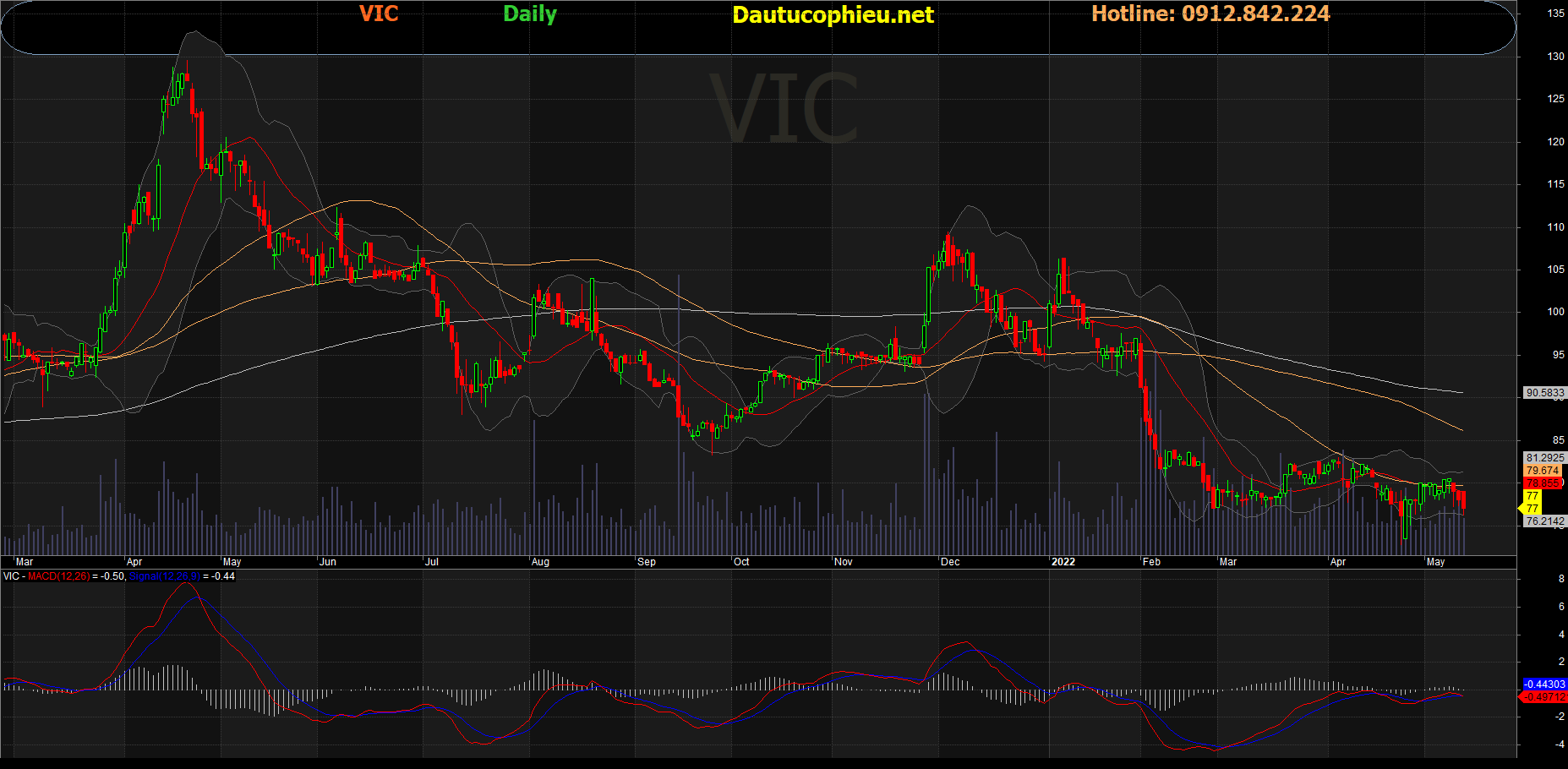Click the red 78.855 price tag
Image resolution: width=1568 pixels, height=769 pixels.
(x=1543, y=483)
